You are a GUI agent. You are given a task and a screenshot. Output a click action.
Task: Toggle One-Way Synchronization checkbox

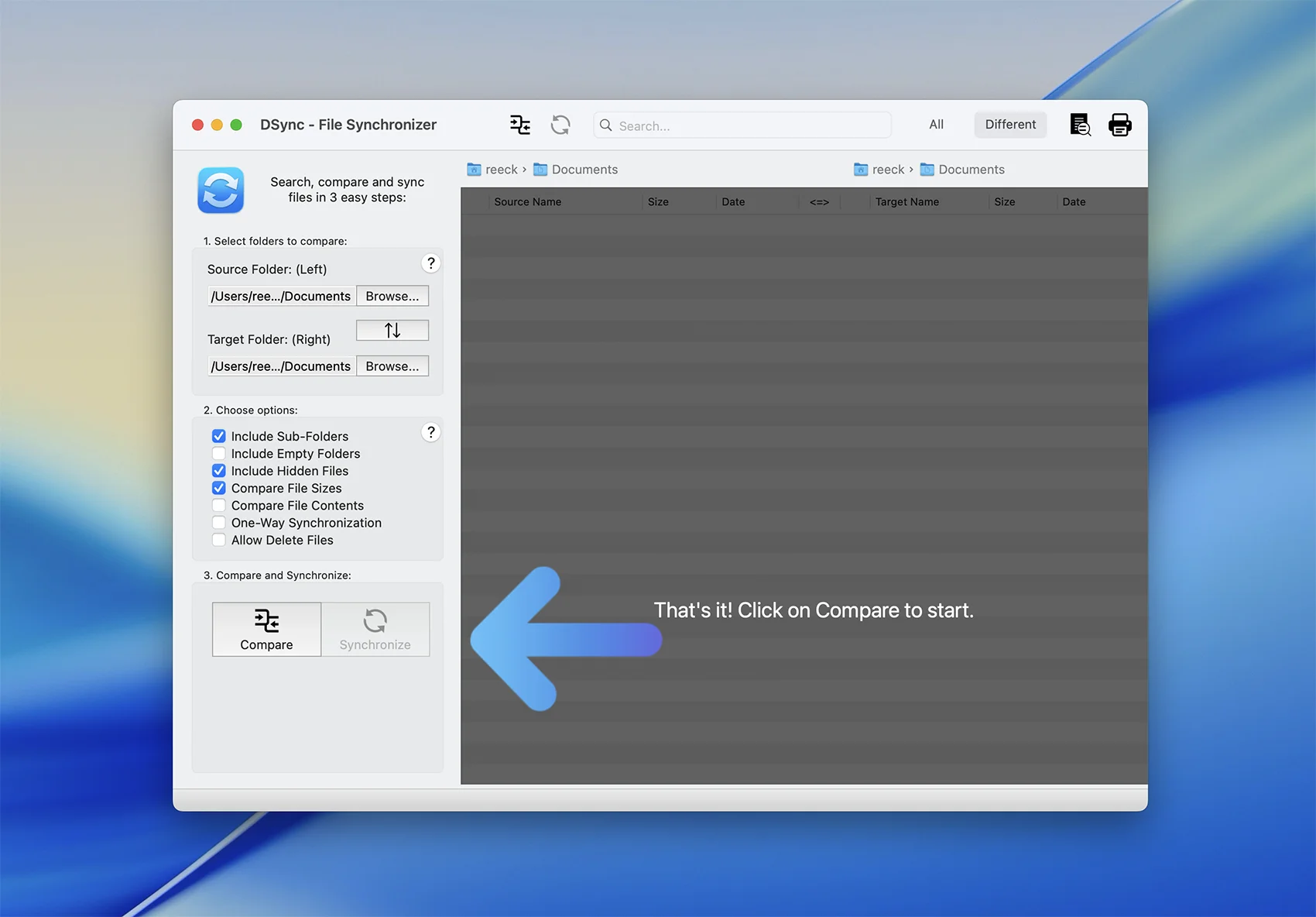pos(219,523)
